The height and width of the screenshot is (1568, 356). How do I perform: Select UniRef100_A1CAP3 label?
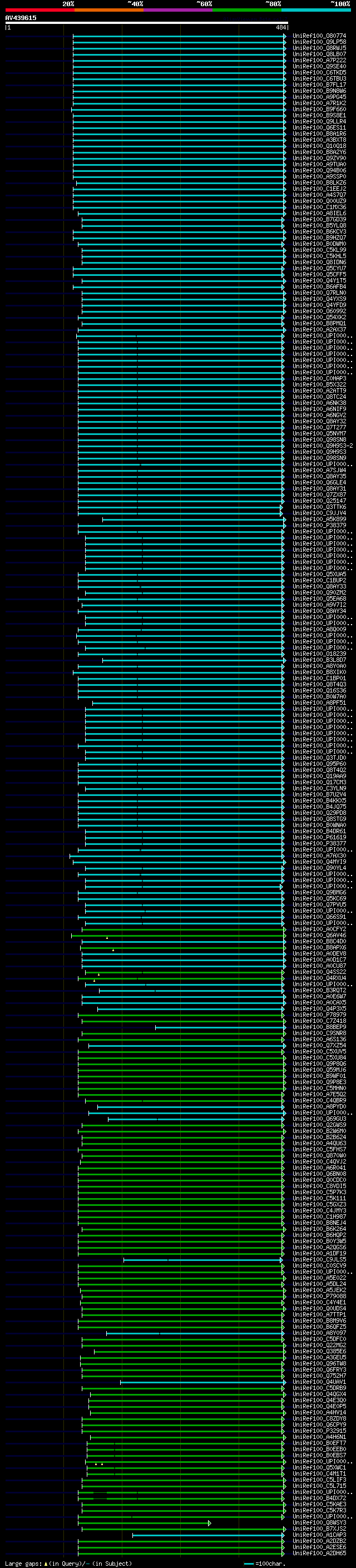(319, 1534)
